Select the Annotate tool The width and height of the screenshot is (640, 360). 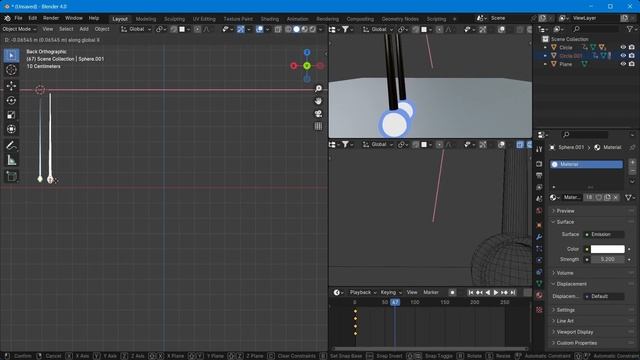[x=11, y=146]
